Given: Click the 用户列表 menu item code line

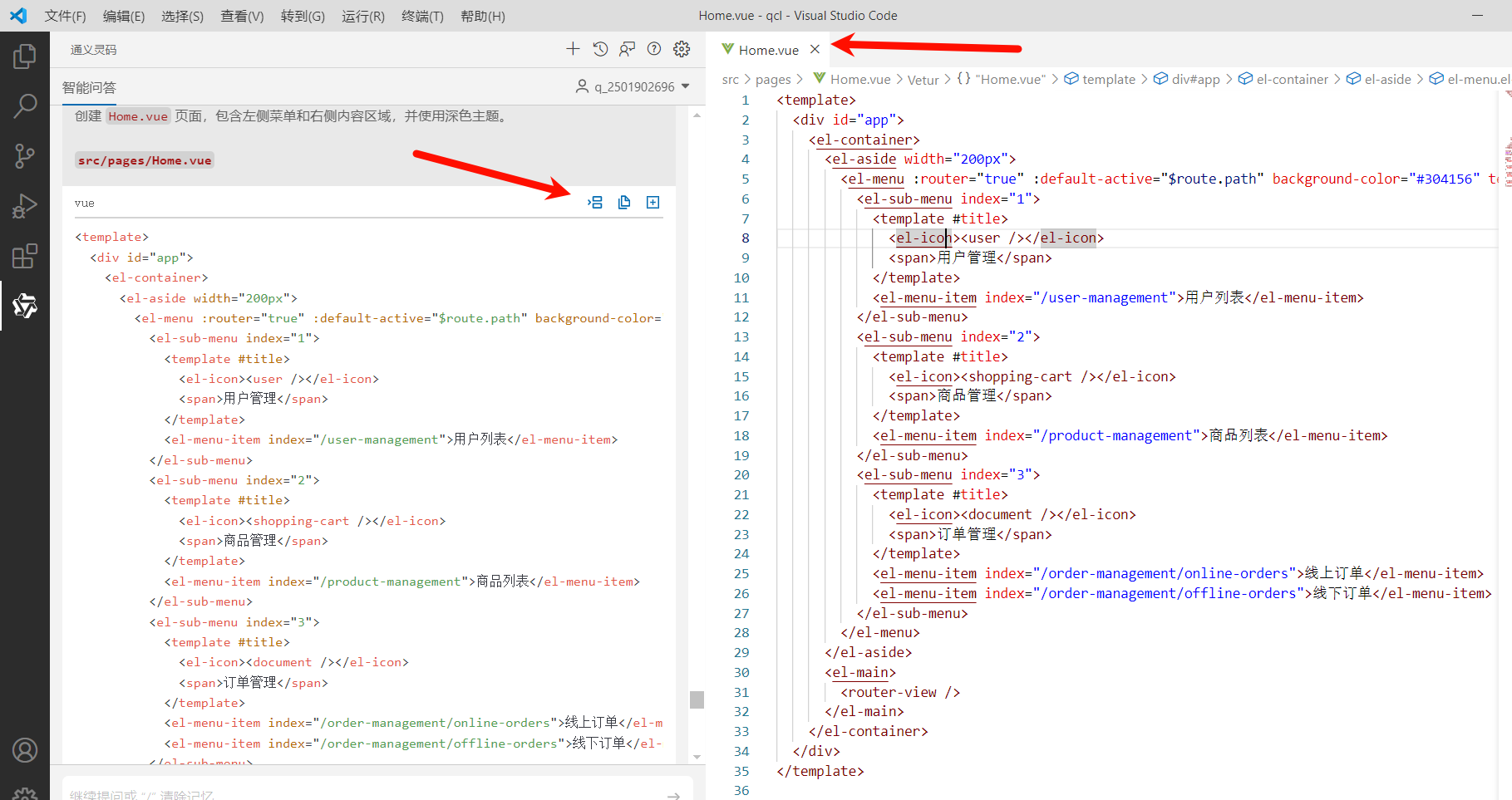Looking at the screenshot, I should [x=1117, y=297].
